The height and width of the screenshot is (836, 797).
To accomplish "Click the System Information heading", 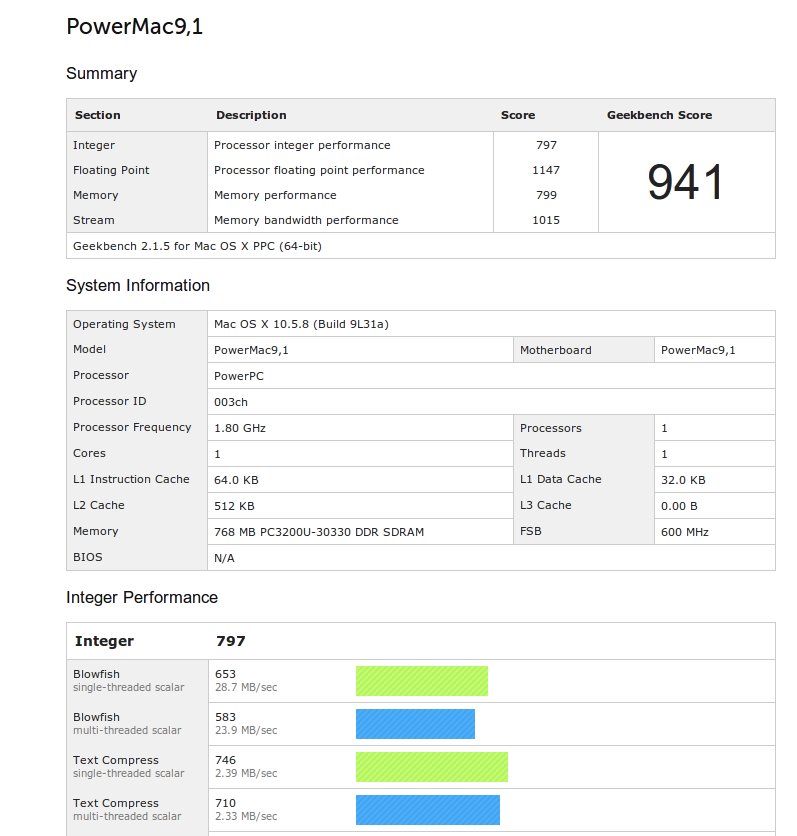I will (138, 286).
